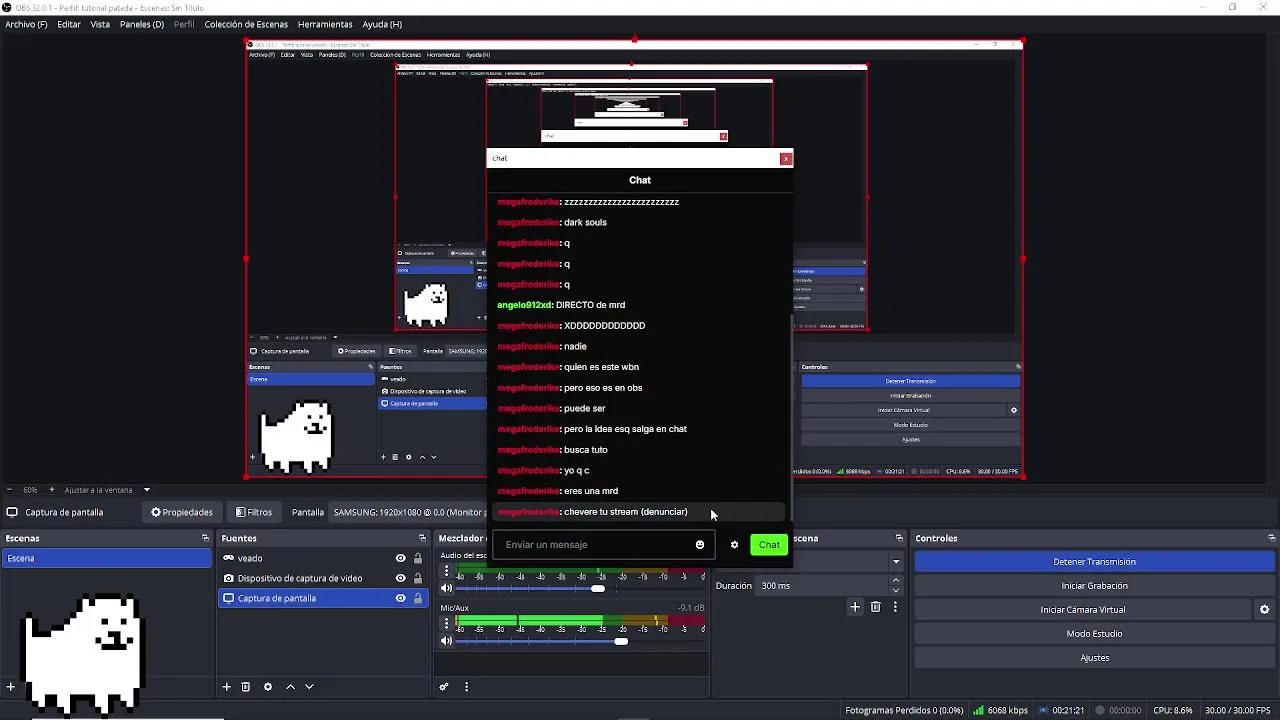Zoom in the preview with plus icon

[x=52, y=490]
